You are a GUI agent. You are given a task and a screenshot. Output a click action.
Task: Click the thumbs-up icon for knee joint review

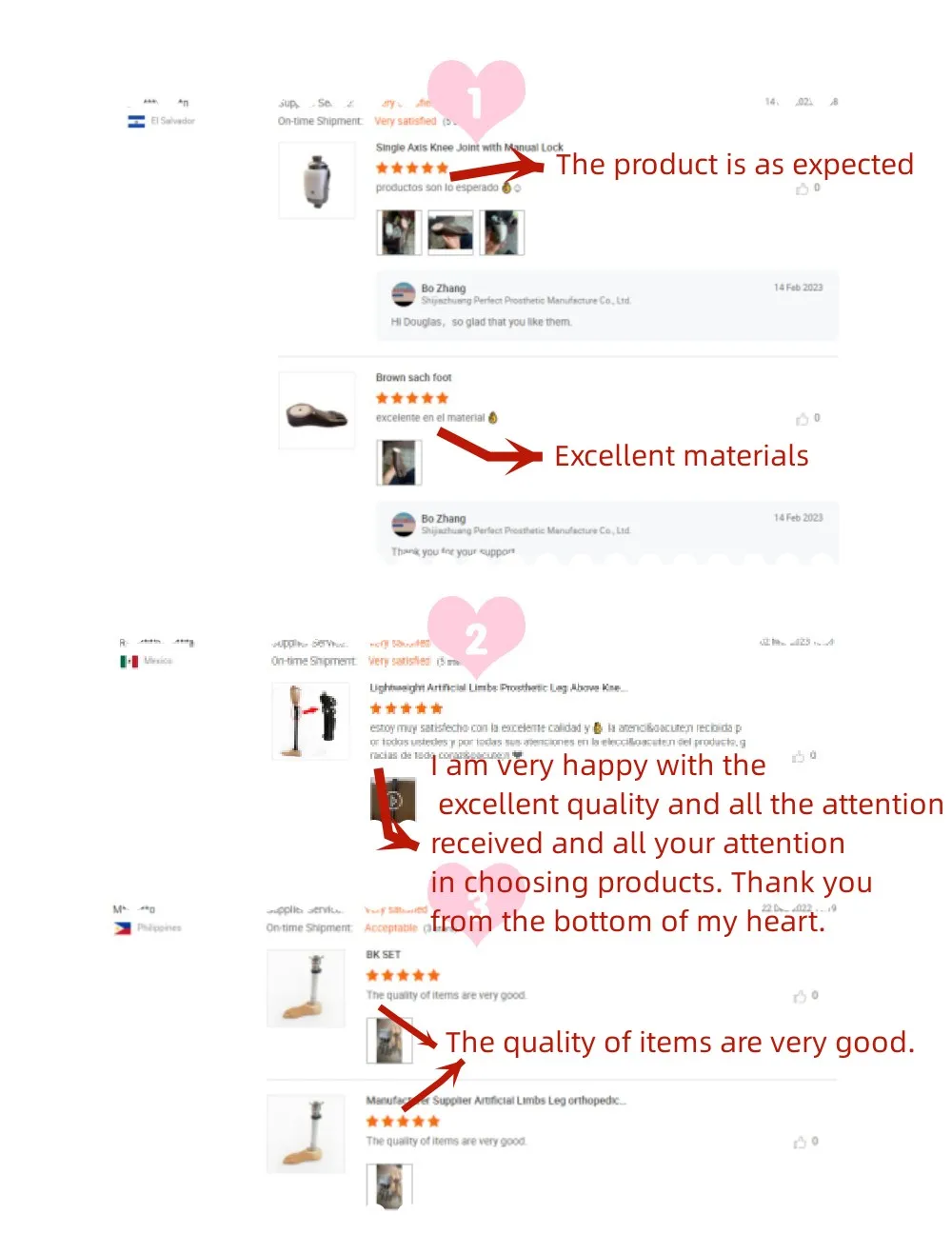click(x=803, y=189)
